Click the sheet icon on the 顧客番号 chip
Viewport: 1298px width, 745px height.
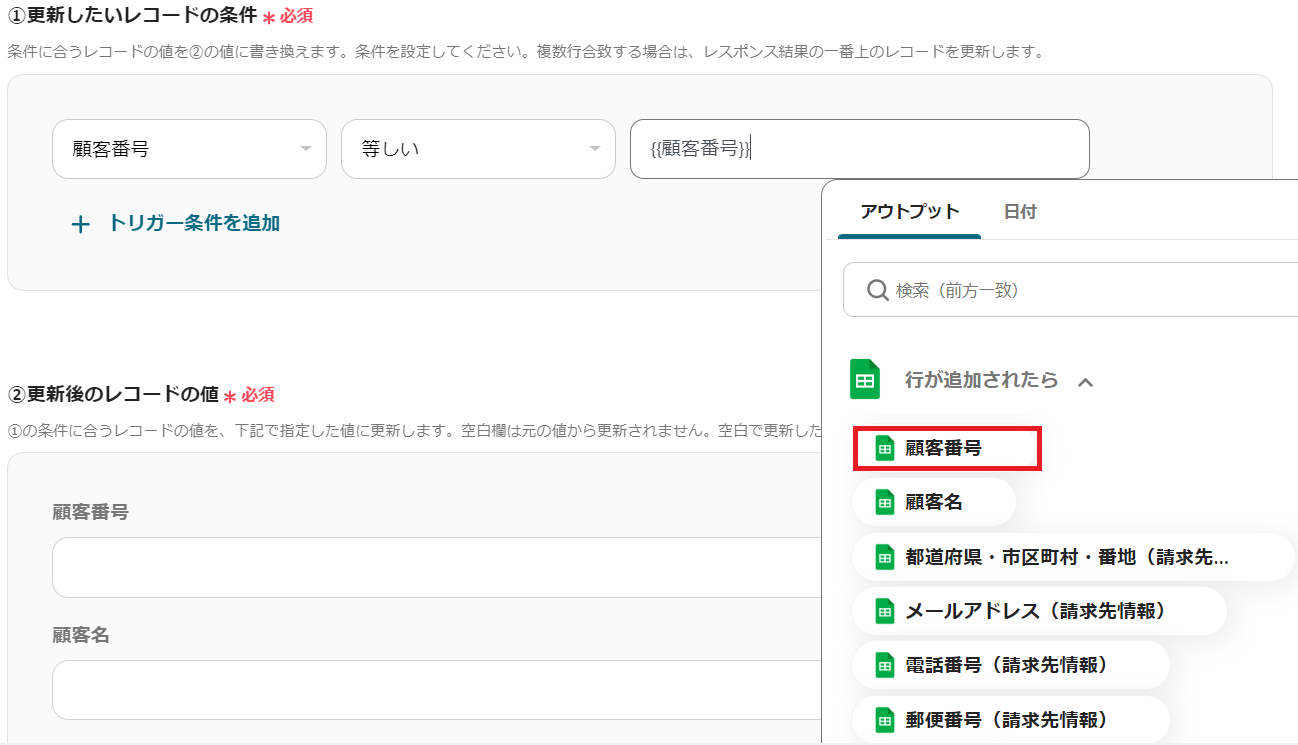(884, 448)
